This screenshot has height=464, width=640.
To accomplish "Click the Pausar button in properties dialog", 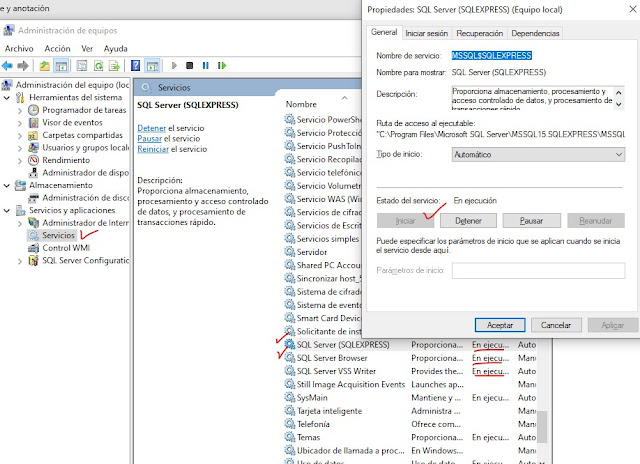I will click(531, 221).
